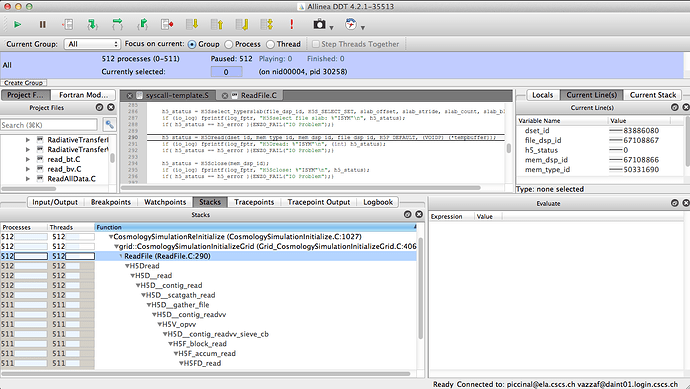Open the Logbook tab
Screen dimensions: 690x389
[378, 202]
